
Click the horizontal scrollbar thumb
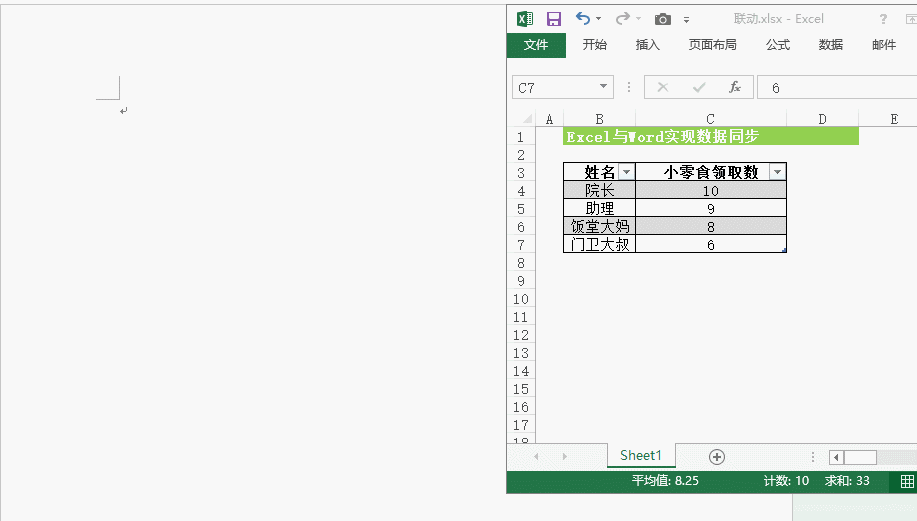(860, 457)
